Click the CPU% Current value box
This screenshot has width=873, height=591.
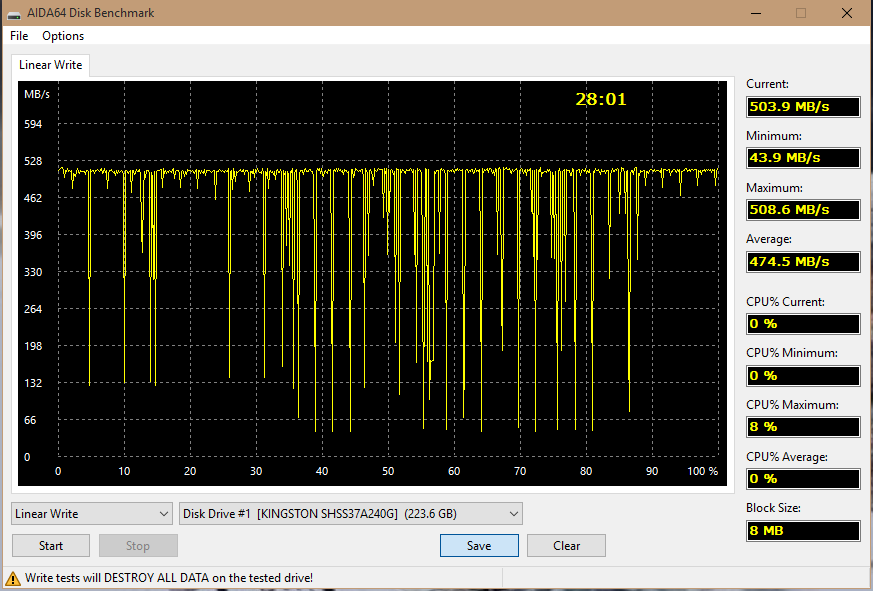(x=803, y=324)
